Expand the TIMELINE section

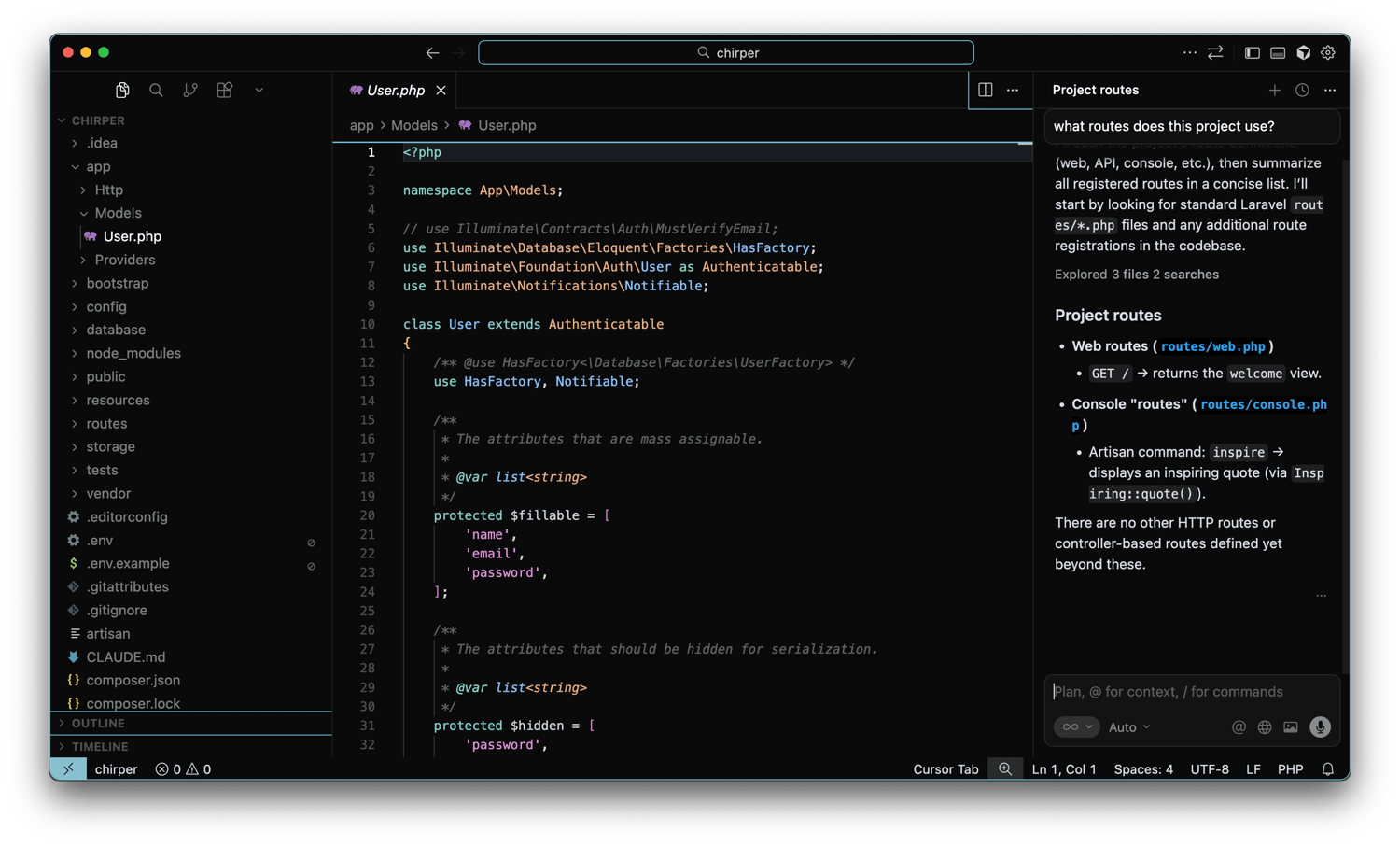click(191, 747)
